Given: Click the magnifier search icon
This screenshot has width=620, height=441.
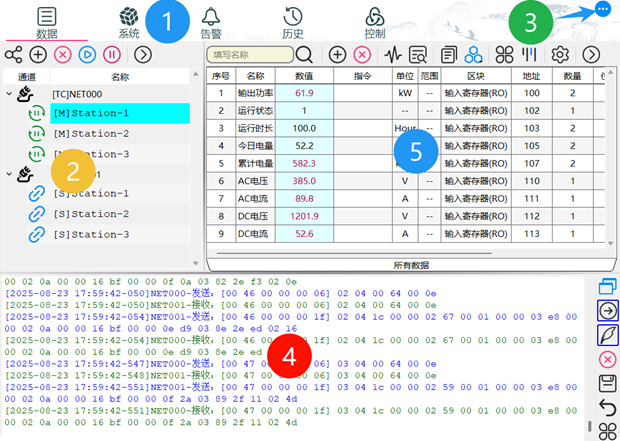Looking at the screenshot, I should [304, 55].
